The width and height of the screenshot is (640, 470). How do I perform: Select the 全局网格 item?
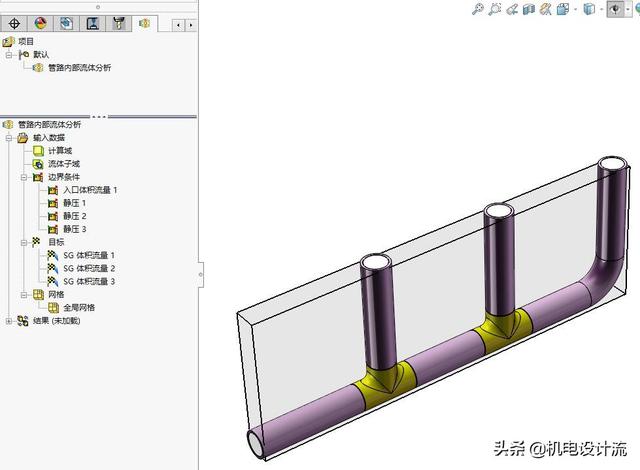[79, 308]
